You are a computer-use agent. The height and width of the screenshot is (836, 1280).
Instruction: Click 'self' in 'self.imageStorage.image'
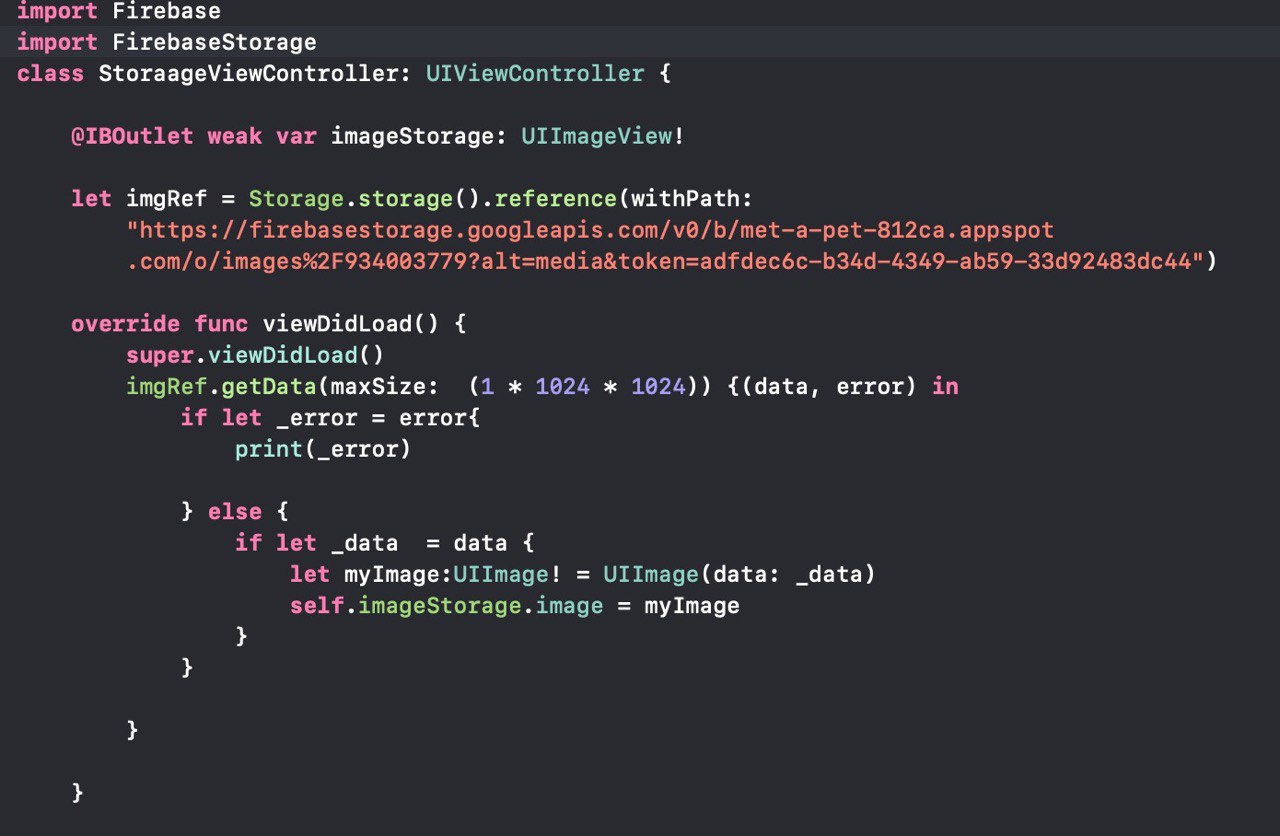[317, 605]
